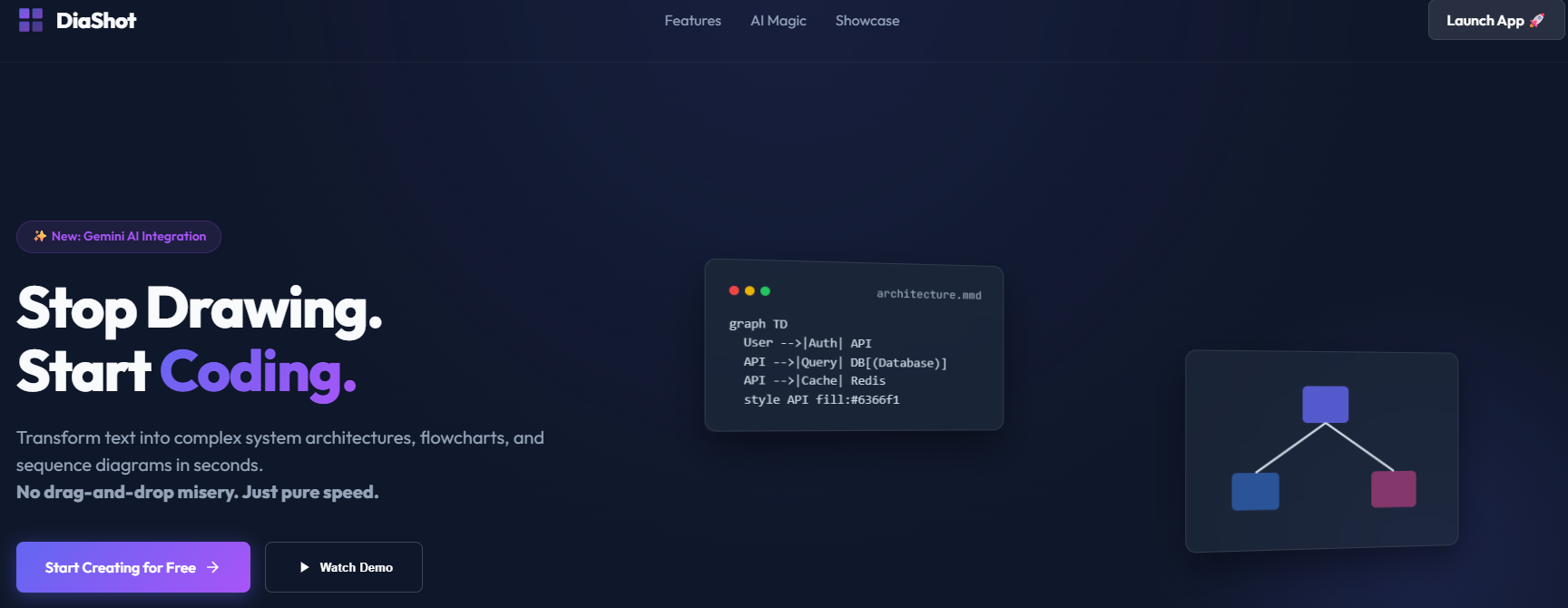Viewport: 1568px width, 608px height.
Task: Click the gradient 'Coding.' headline word
Action: 259,372
